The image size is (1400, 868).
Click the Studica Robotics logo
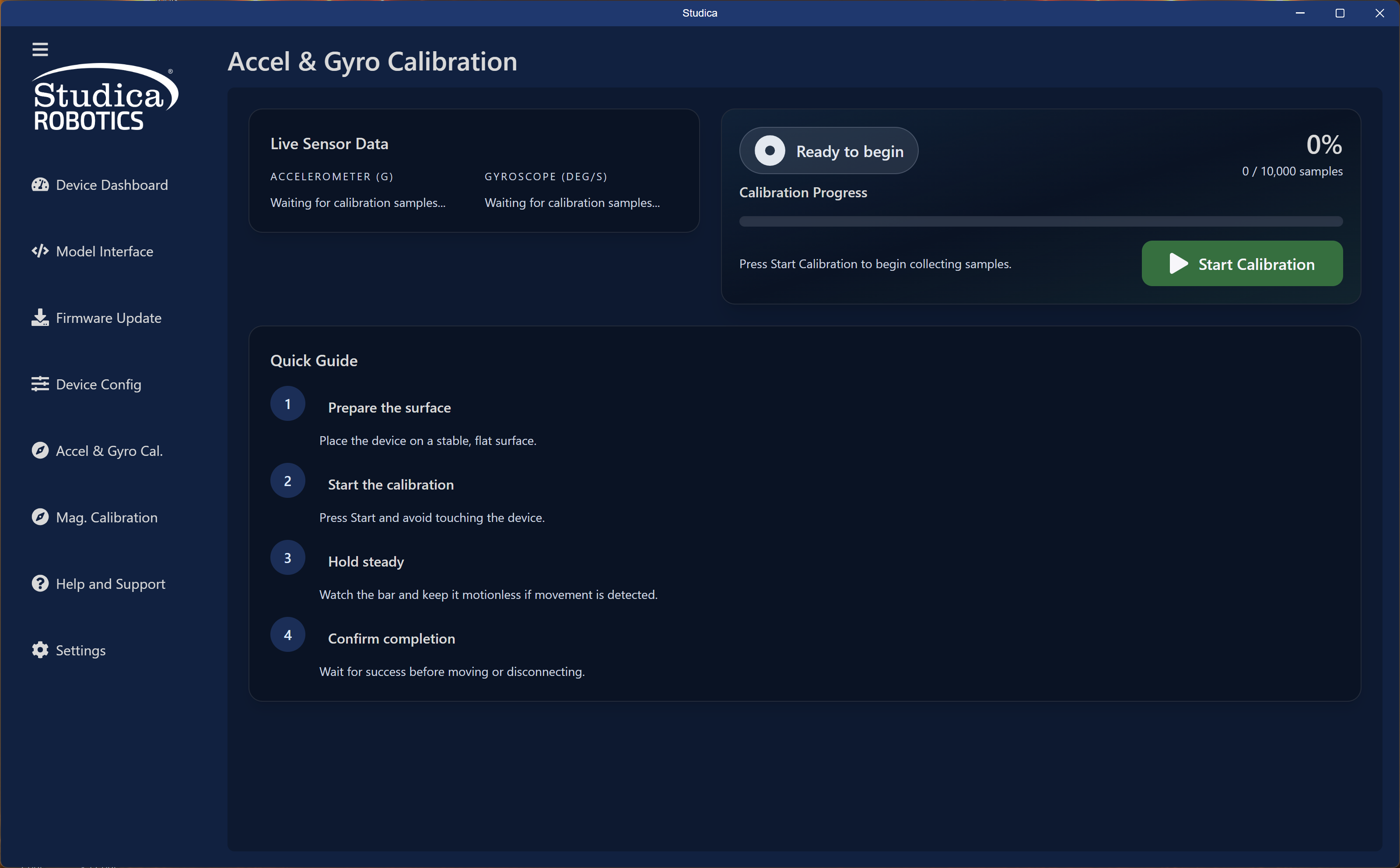click(x=105, y=98)
